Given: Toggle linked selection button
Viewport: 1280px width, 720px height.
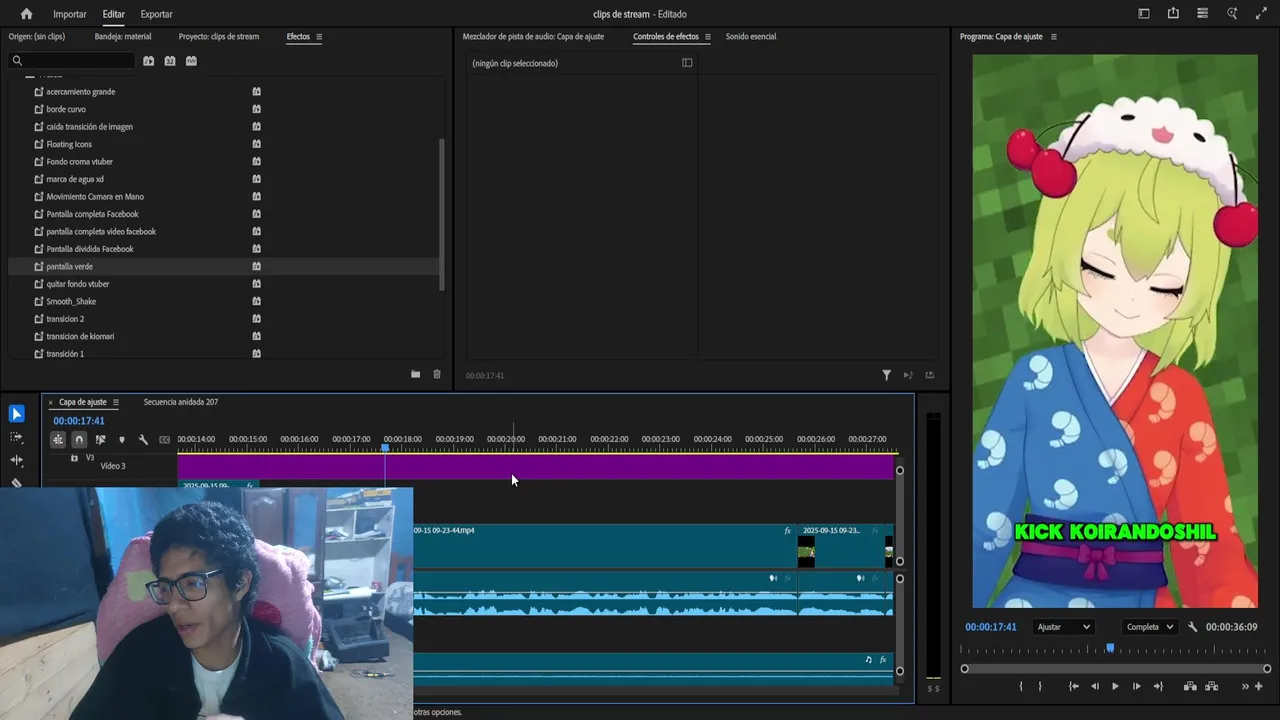Looking at the screenshot, I should point(100,439).
